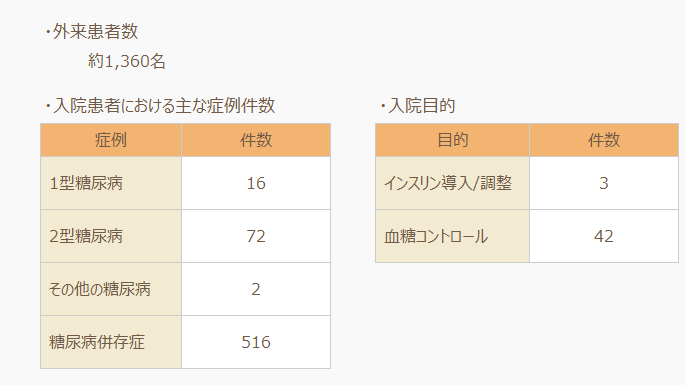Click the value 516 cell
686x385 pixels.
click(x=256, y=342)
